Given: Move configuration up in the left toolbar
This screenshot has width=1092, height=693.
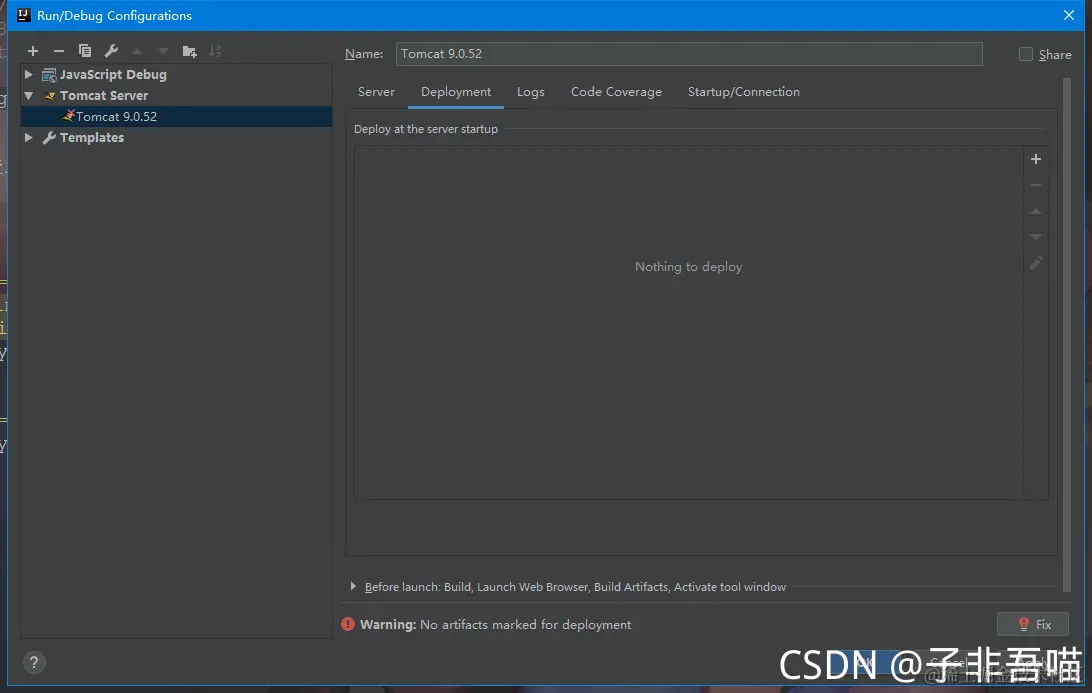Looking at the screenshot, I should click(137, 51).
